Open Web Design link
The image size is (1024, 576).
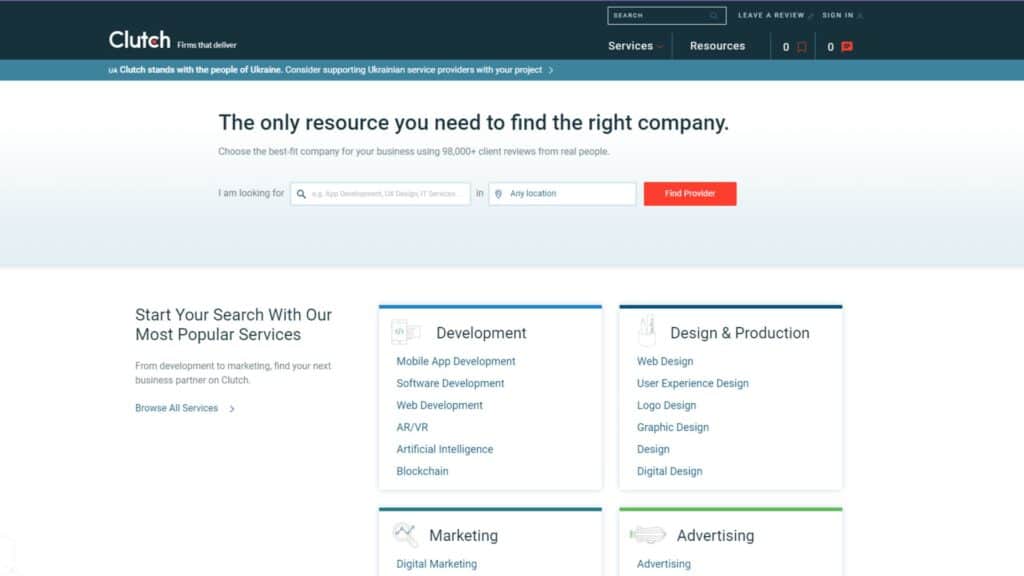(x=665, y=361)
